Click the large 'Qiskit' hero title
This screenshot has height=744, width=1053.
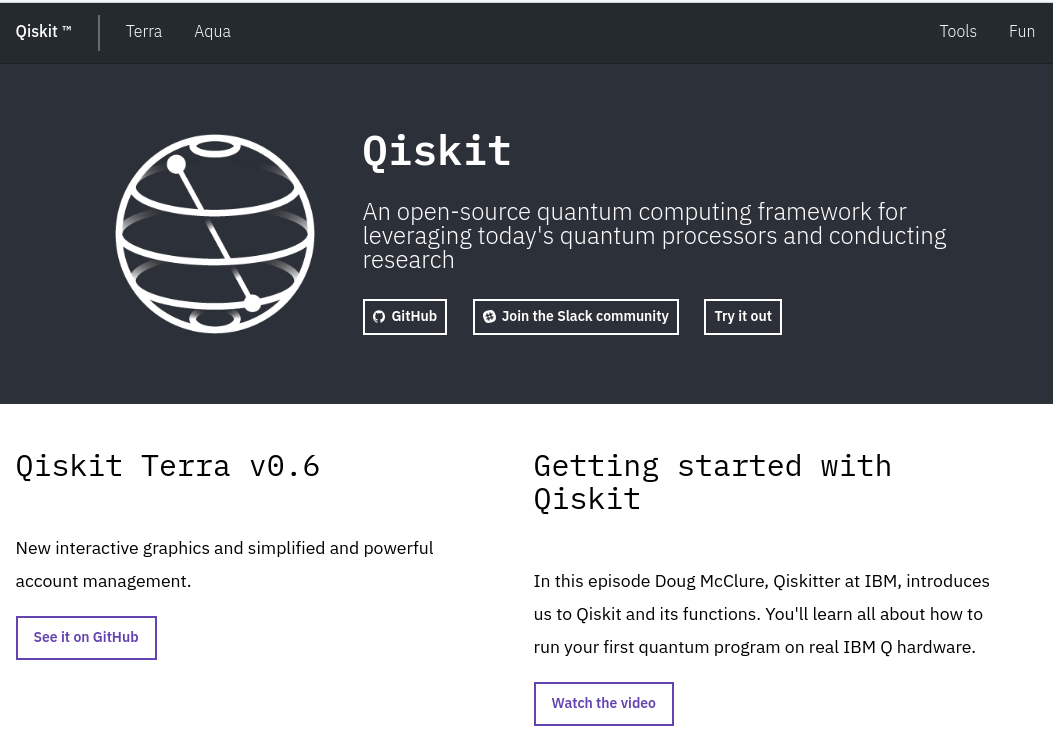click(x=437, y=150)
